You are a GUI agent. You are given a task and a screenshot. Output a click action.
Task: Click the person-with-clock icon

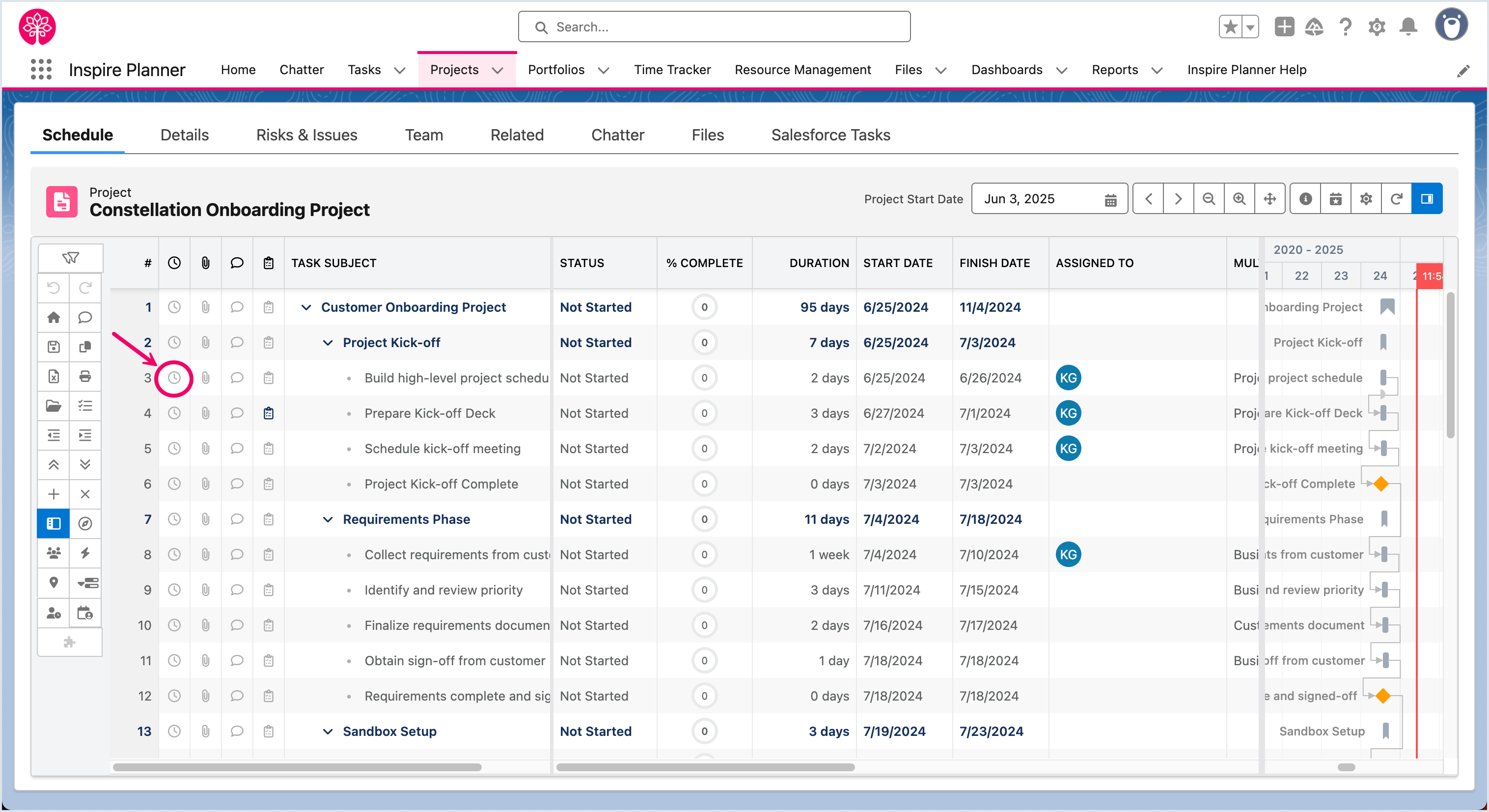pyautogui.click(x=54, y=613)
